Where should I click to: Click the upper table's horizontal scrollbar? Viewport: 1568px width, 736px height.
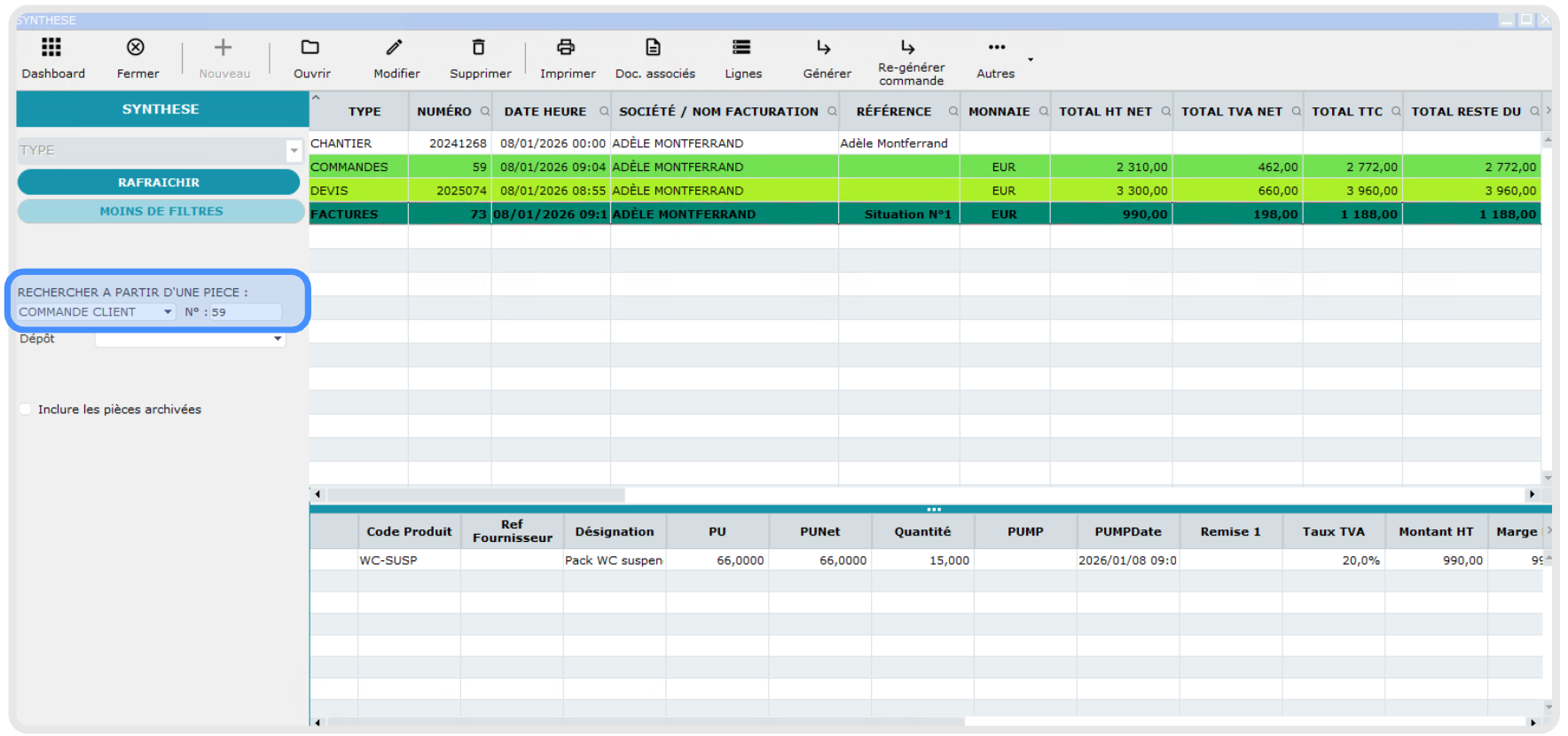pyautogui.click(x=475, y=495)
